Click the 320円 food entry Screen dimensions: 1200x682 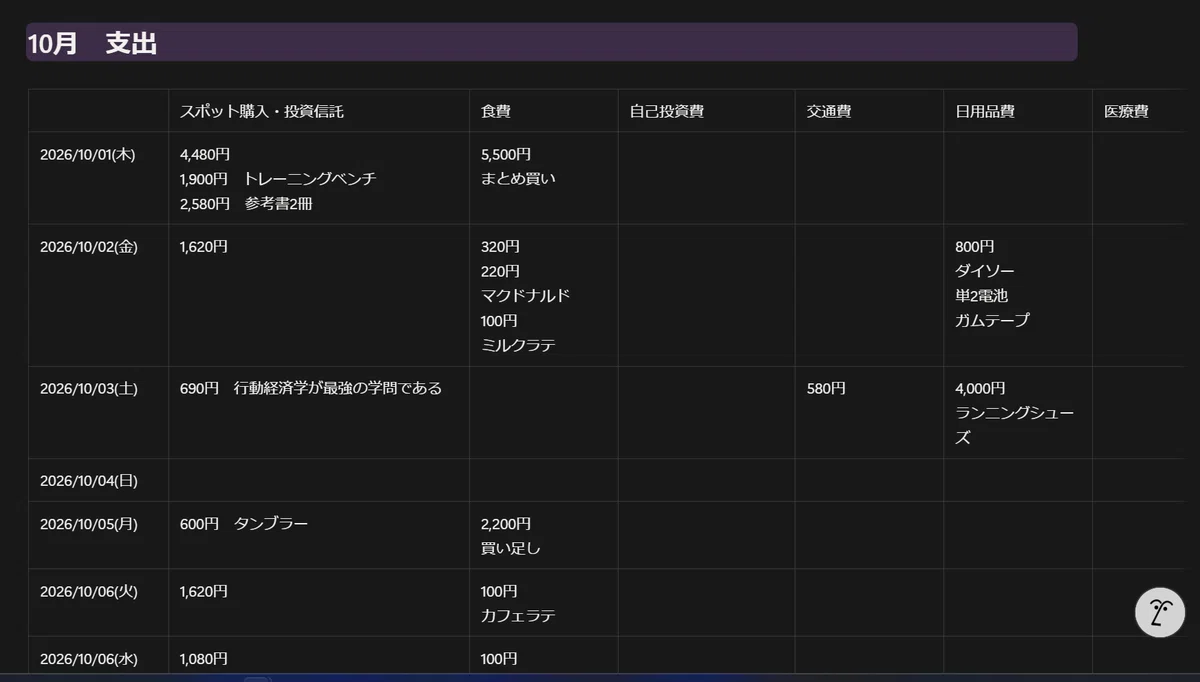[500, 246]
